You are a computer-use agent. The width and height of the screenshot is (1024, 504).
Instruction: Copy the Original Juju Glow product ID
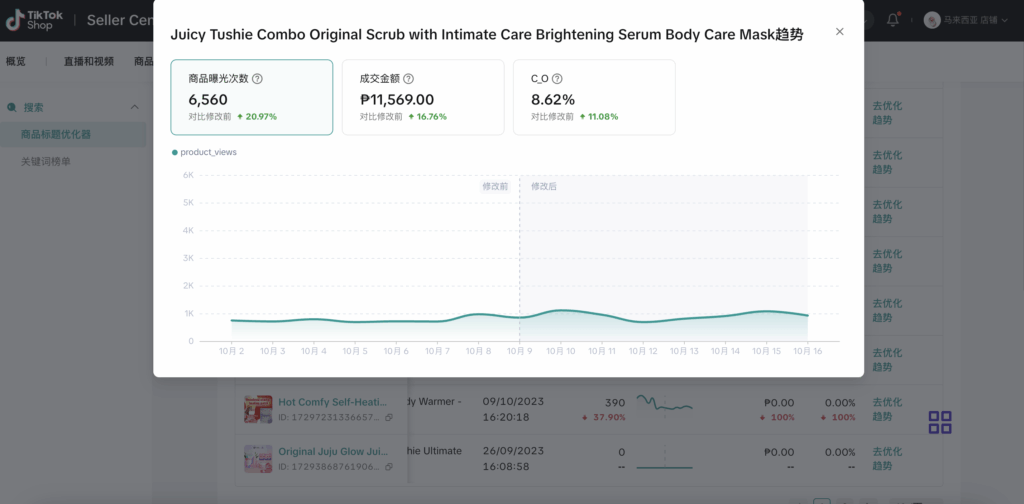click(x=389, y=467)
